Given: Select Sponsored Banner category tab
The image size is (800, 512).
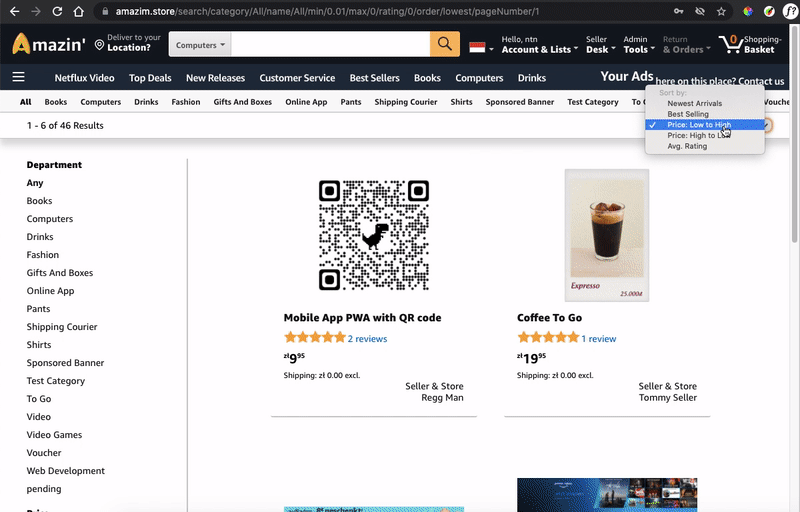Looking at the screenshot, I should tap(520, 102).
